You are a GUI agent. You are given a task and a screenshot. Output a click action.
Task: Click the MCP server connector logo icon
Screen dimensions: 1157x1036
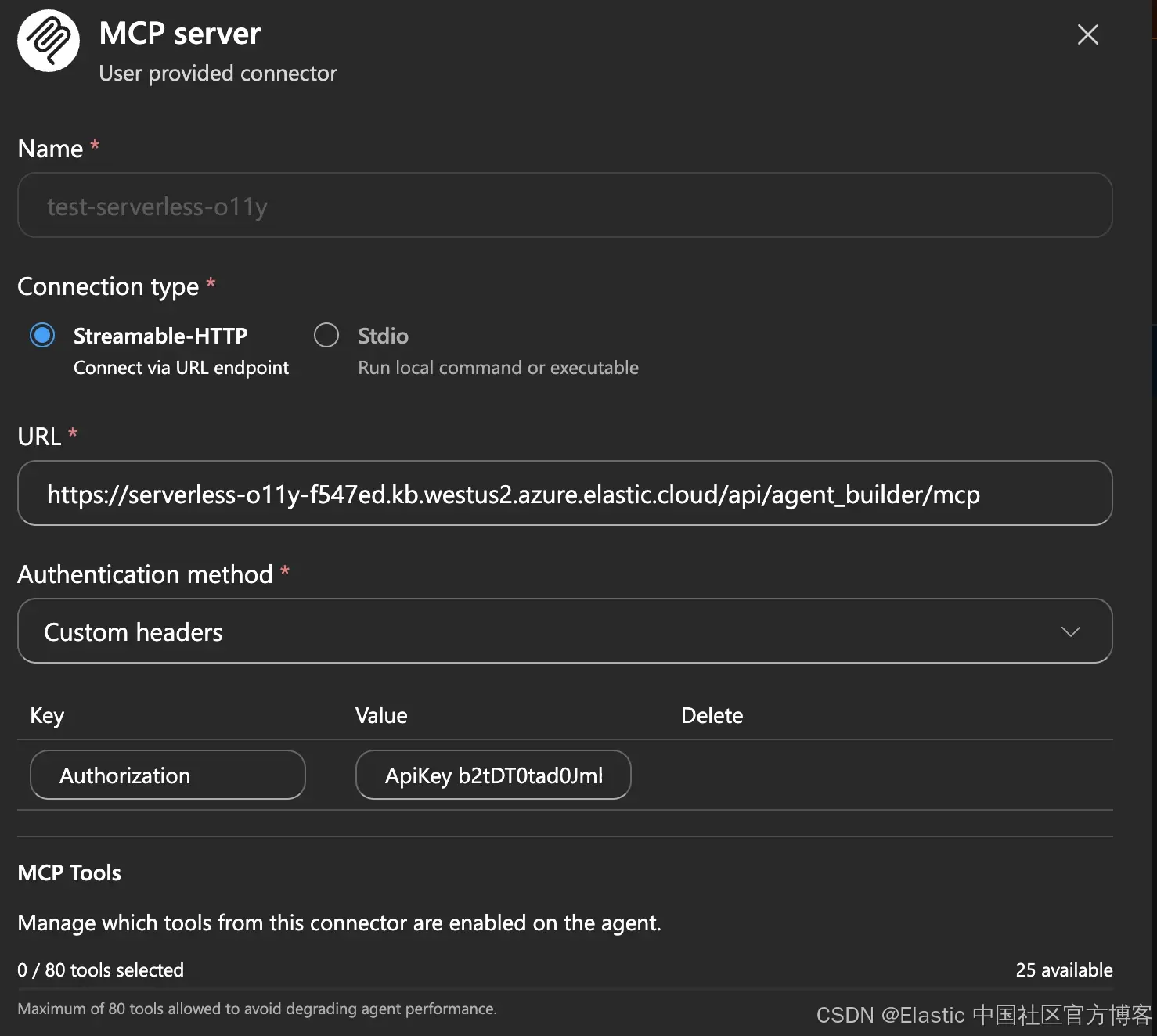pos(49,41)
